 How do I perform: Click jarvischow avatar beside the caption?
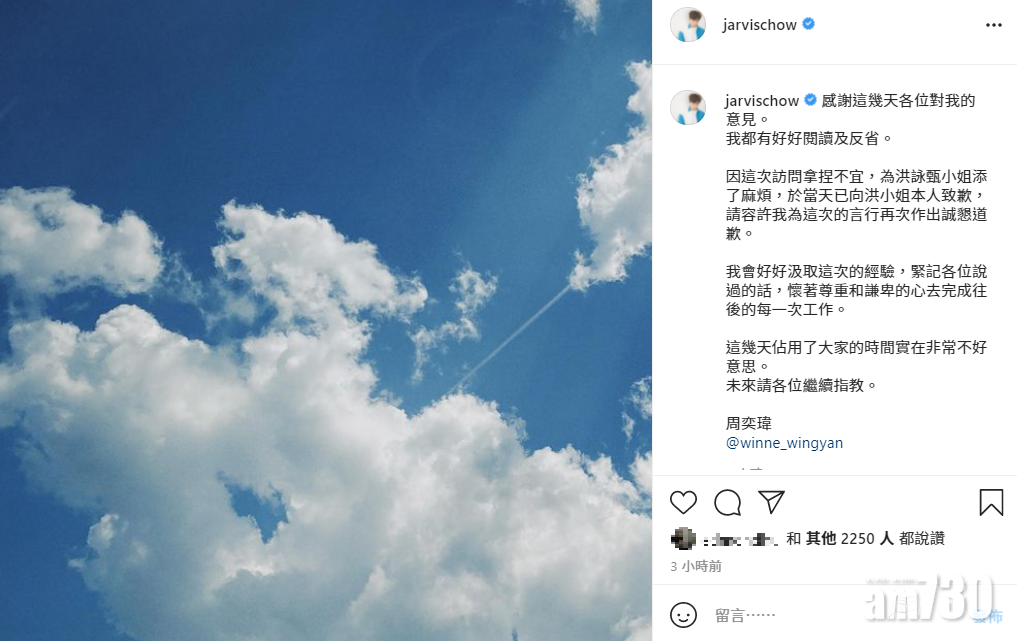click(688, 107)
